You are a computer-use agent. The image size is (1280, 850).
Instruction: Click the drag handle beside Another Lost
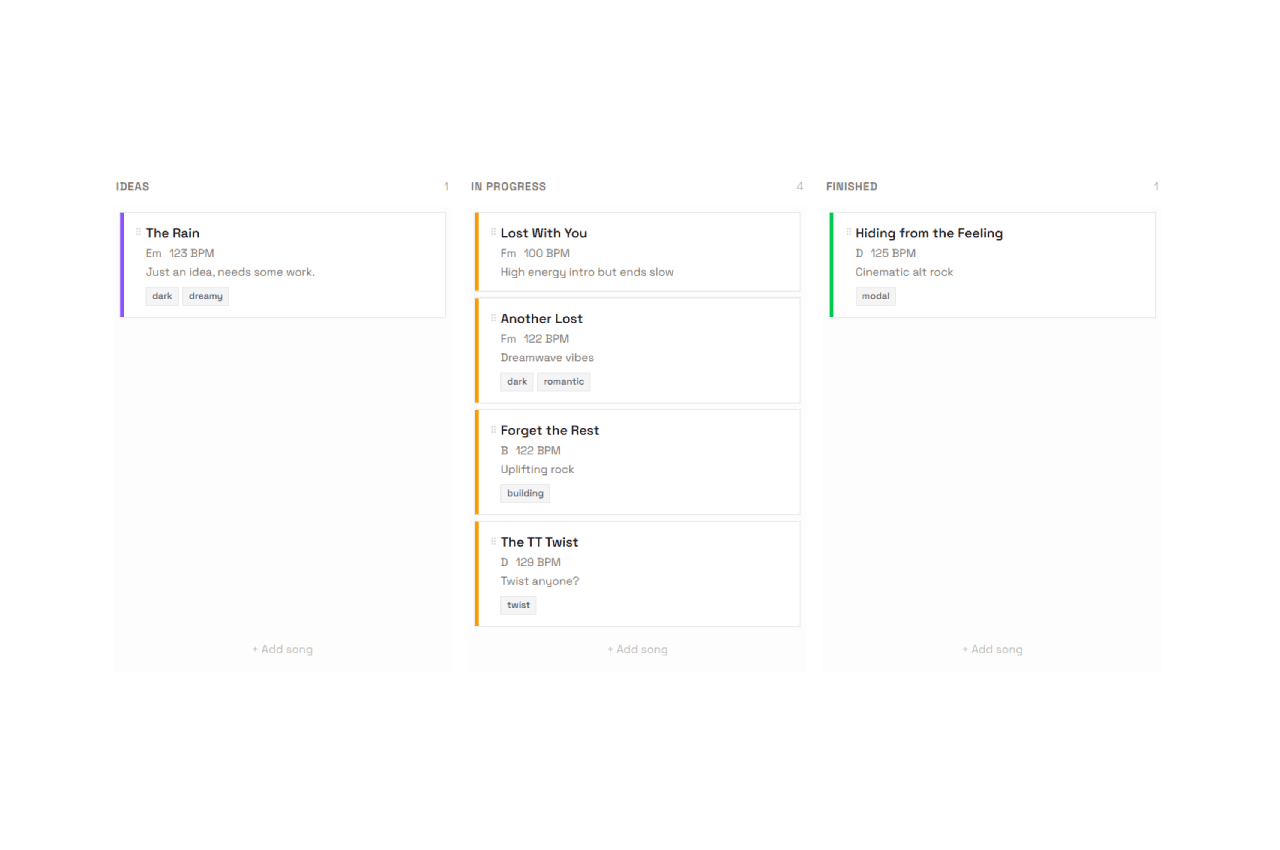[x=493, y=318]
